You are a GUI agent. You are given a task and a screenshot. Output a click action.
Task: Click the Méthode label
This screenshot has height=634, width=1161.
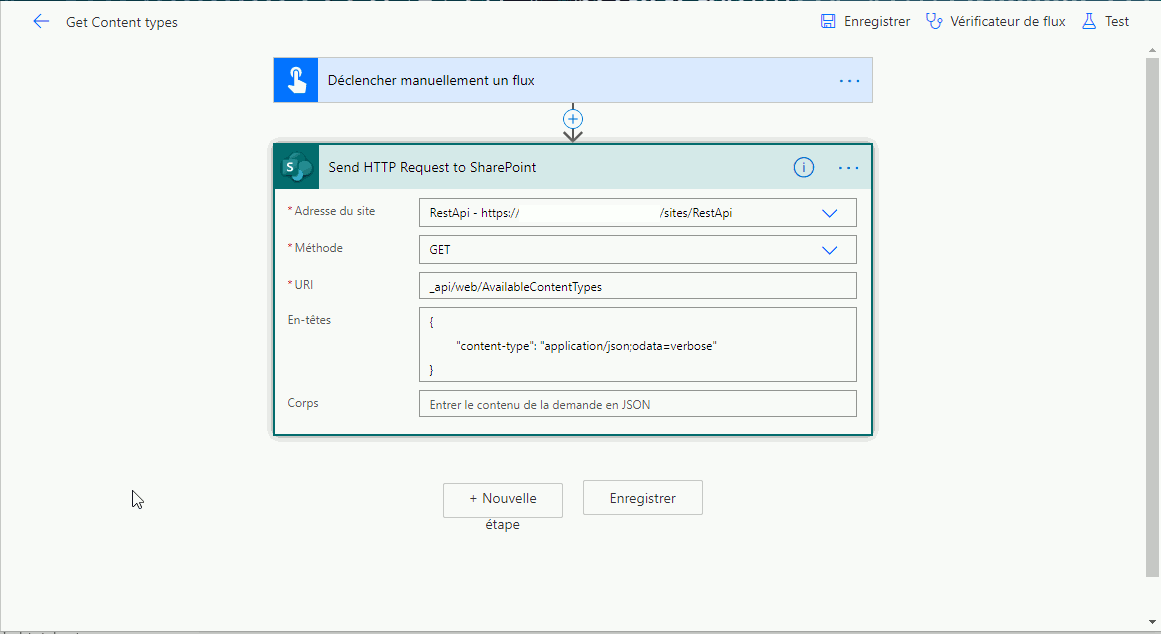[x=318, y=248]
